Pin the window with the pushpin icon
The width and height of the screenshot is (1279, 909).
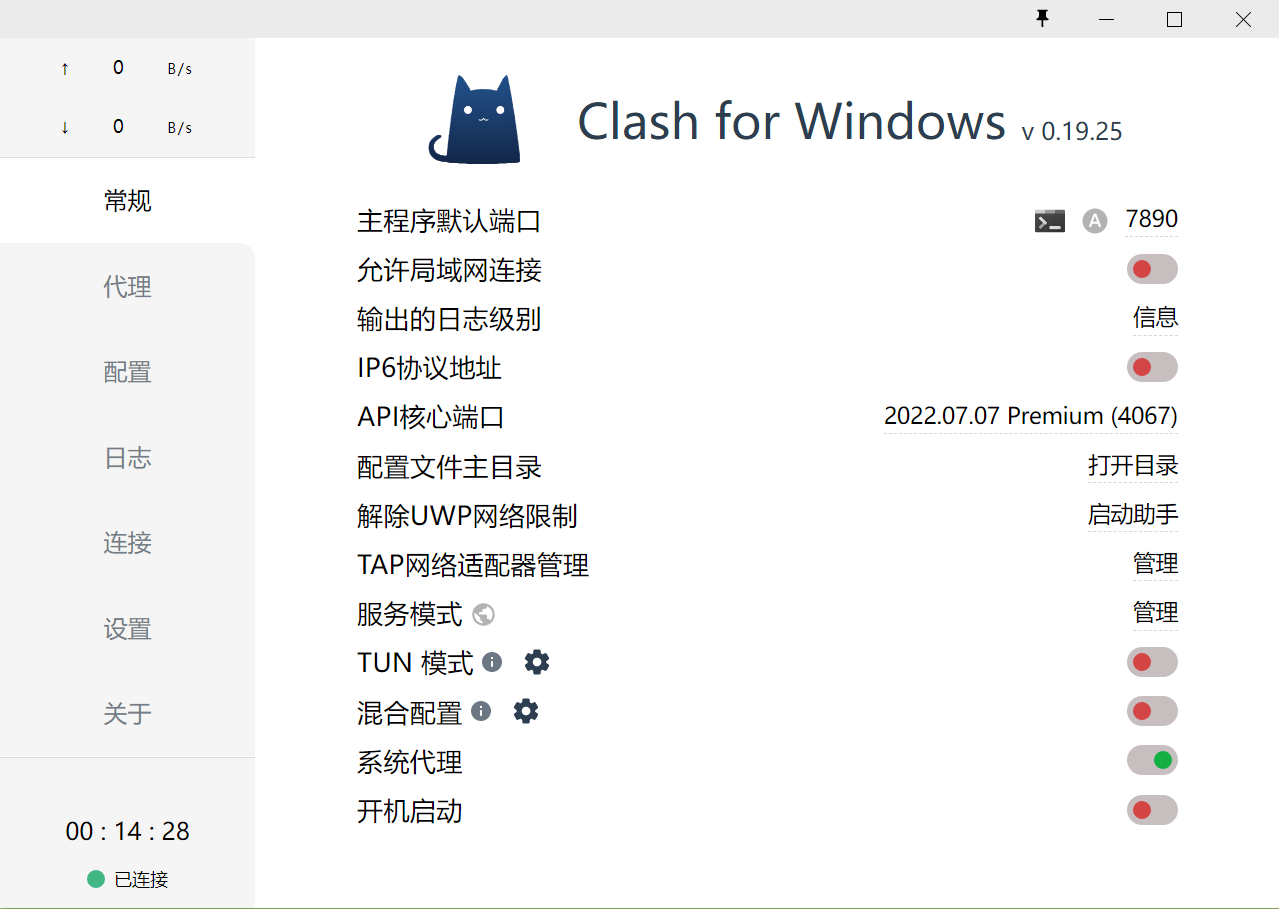[x=1043, y=19]
